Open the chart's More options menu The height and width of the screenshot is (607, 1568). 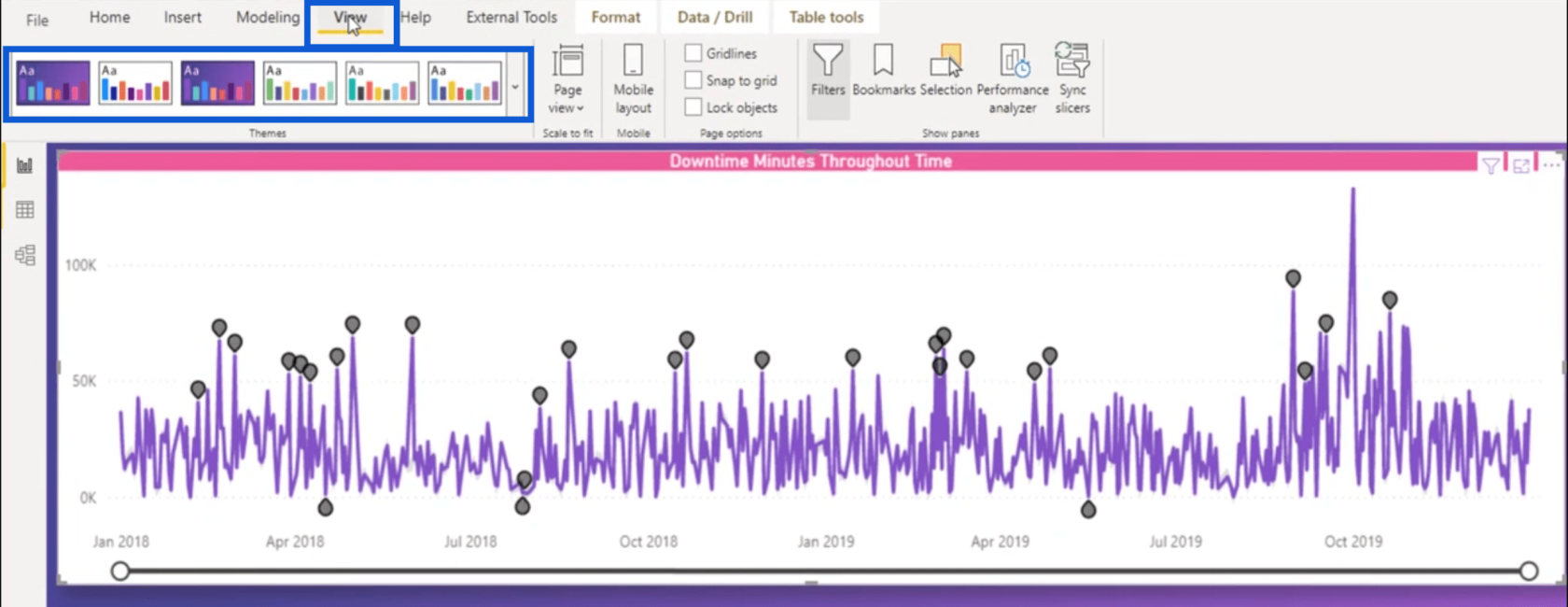coord(1551,165)
